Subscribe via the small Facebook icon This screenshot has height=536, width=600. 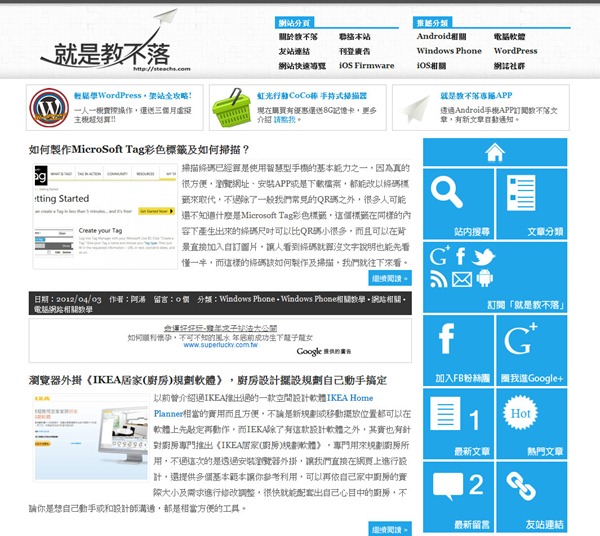tap(460, 256)
